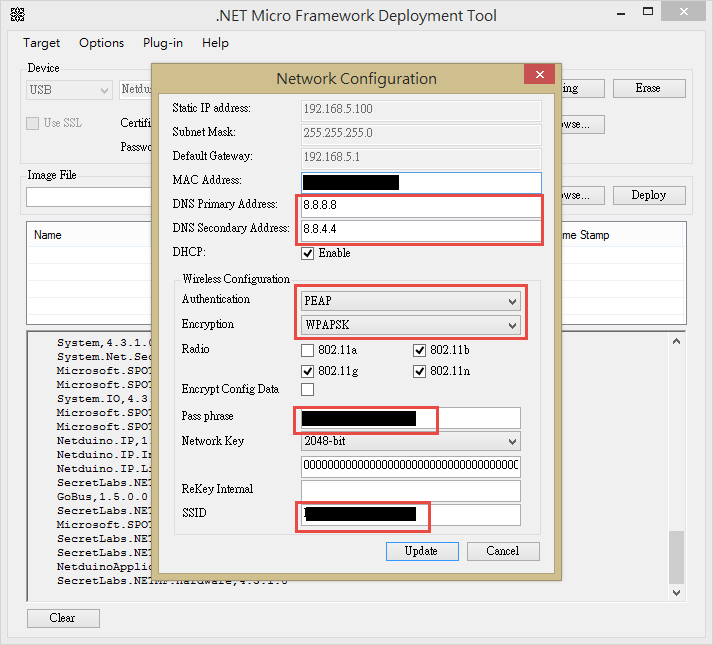Click the ReKey Internal field

coord(411,490)
